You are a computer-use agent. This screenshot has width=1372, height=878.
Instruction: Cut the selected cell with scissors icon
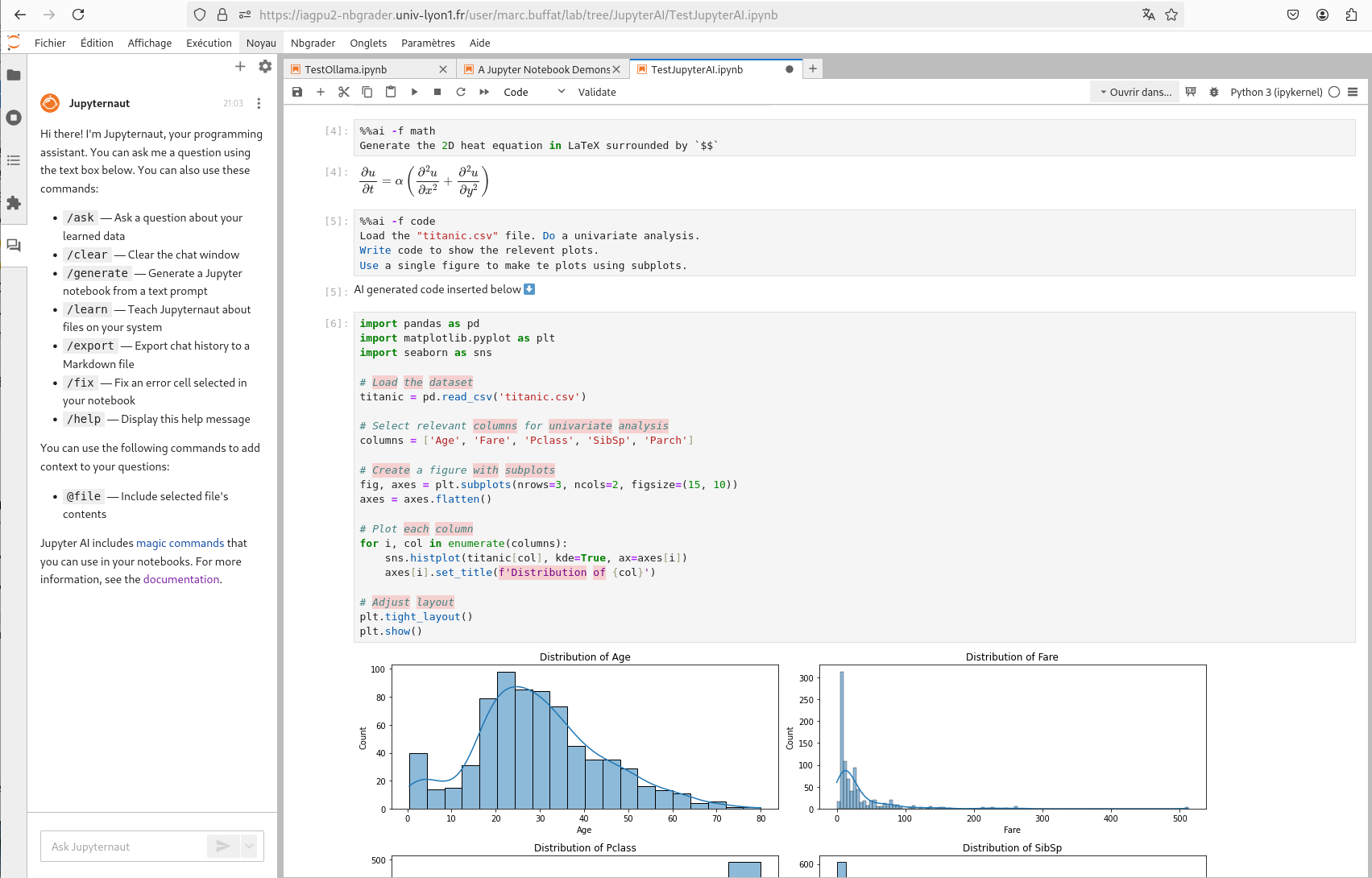[344, 92]
